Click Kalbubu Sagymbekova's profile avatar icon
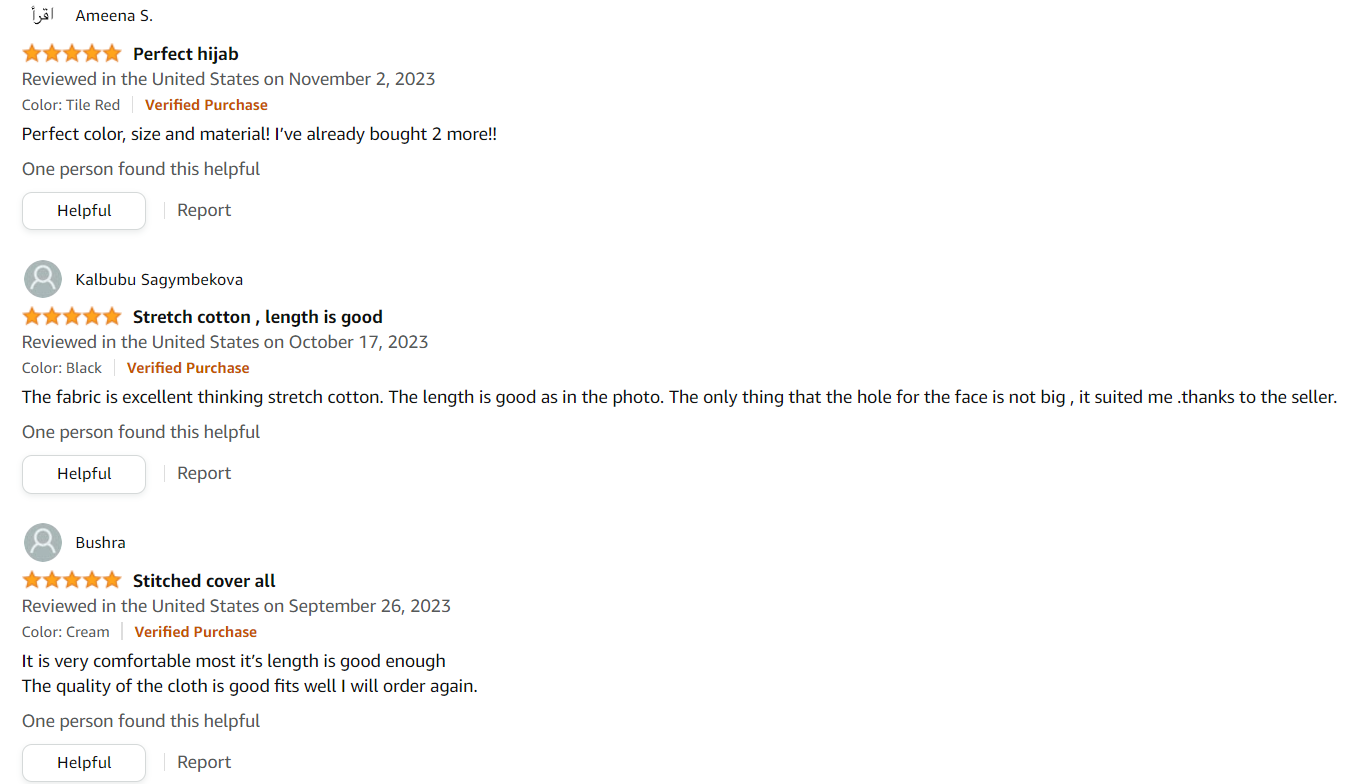The height and width of the screenshot is (784, 1359). [x=43, y=279]
